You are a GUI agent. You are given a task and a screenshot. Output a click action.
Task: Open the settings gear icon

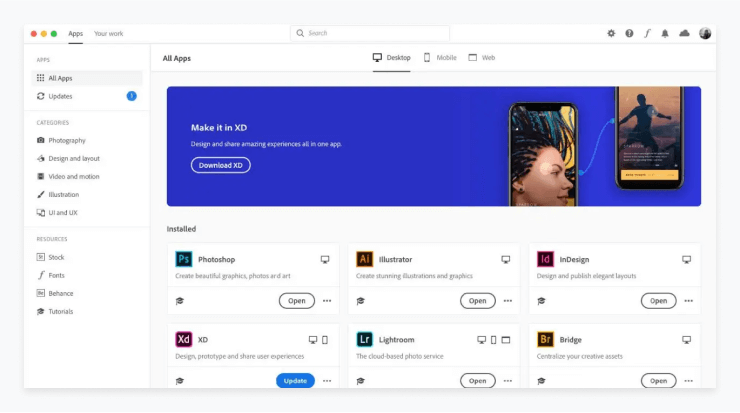tap(611, 34)
